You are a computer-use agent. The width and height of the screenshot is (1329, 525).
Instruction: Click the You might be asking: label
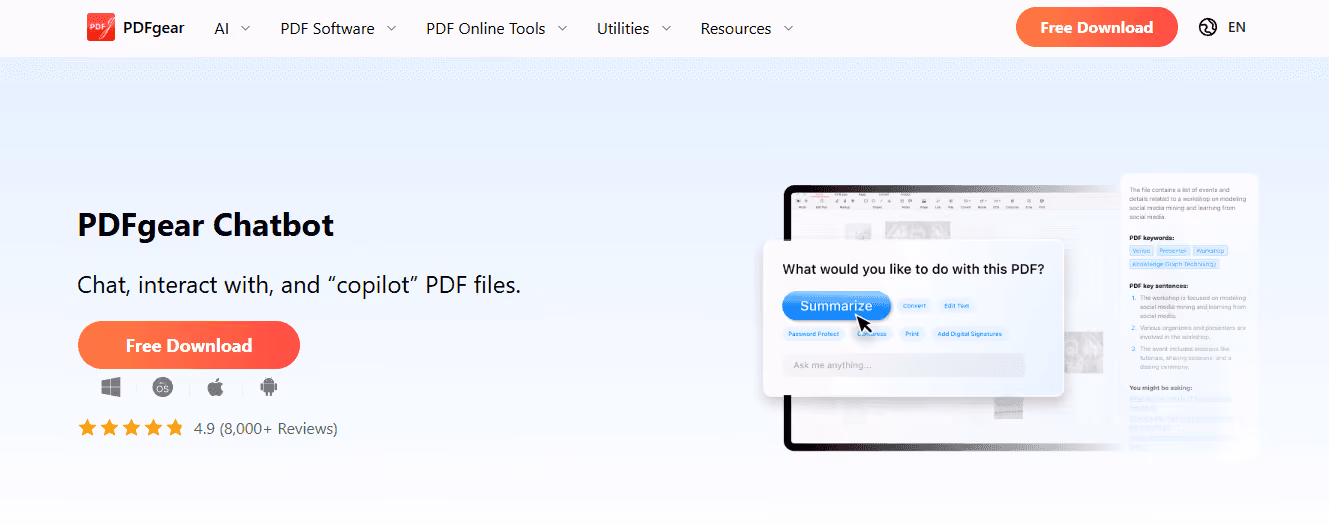(1161, 387)
